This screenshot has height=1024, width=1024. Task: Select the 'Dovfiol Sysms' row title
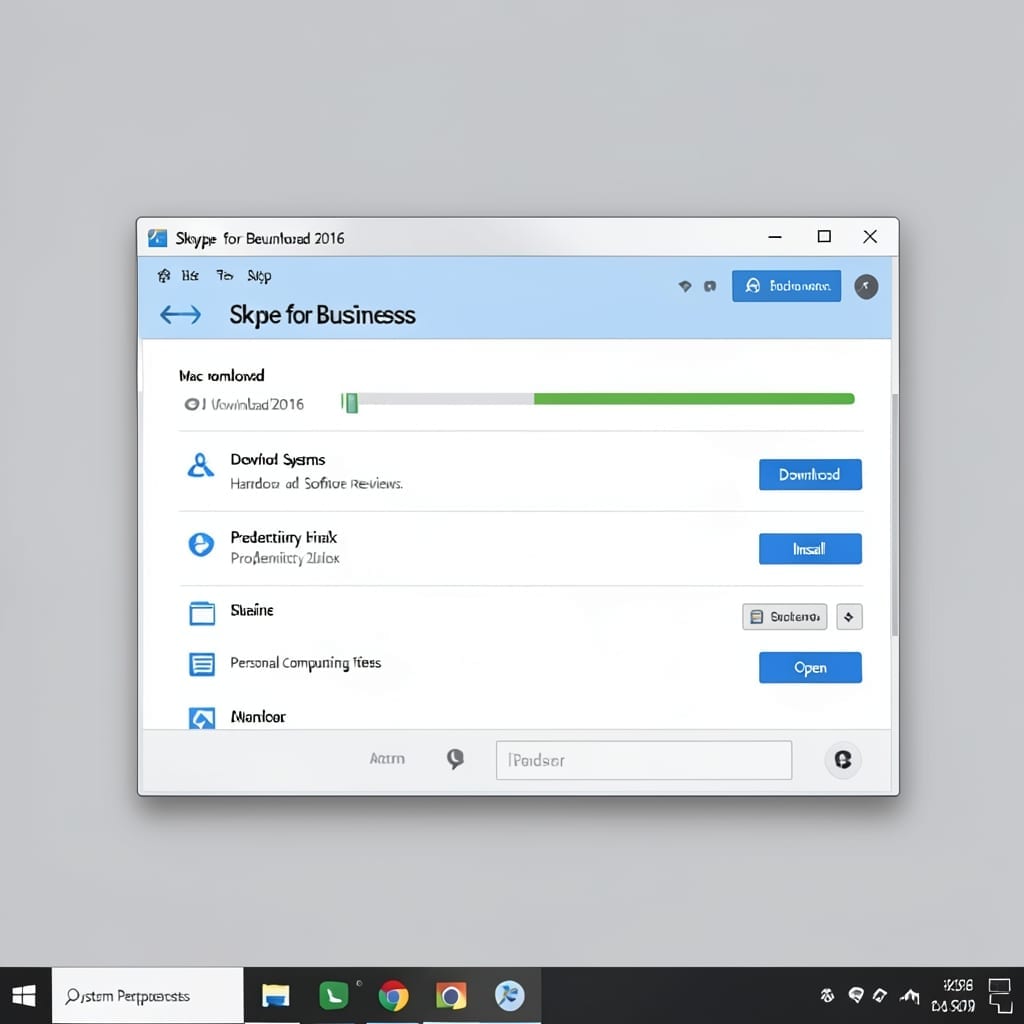coord(278,460)
